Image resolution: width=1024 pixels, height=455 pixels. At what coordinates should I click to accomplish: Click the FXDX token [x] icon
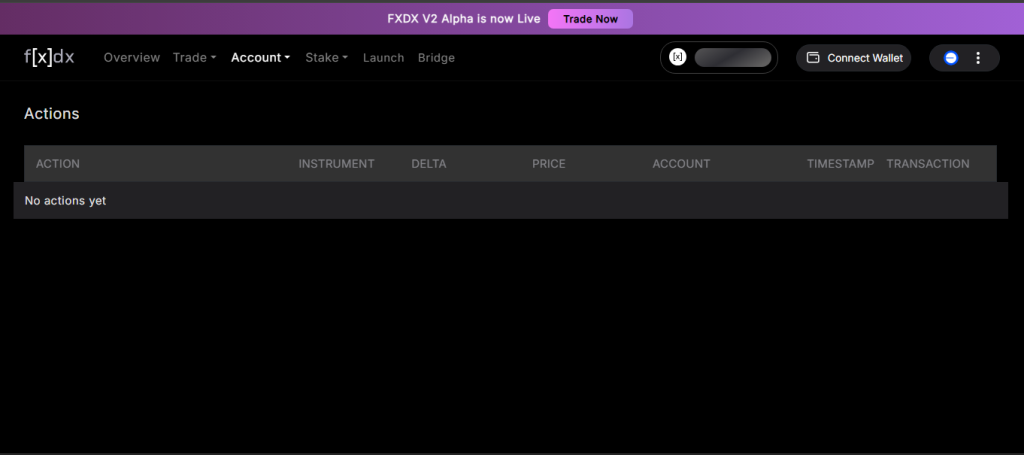[677, 58]
